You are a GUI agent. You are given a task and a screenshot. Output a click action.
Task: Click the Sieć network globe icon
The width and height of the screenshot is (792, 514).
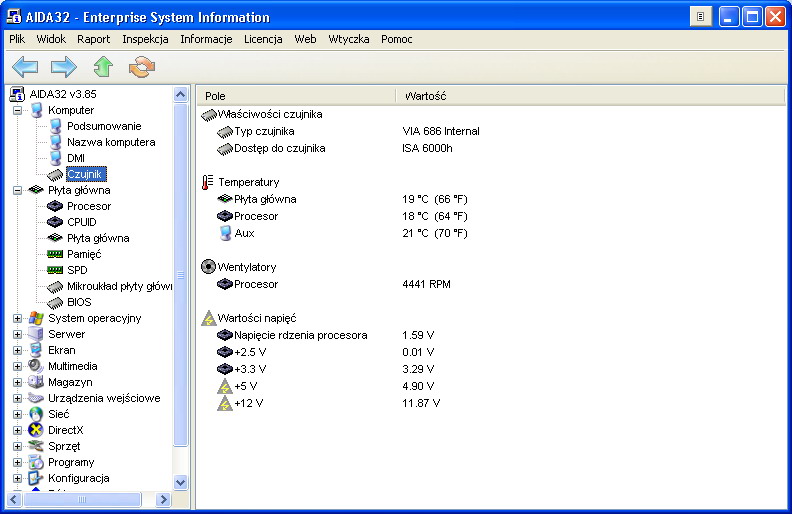click(x=36, y=414)
